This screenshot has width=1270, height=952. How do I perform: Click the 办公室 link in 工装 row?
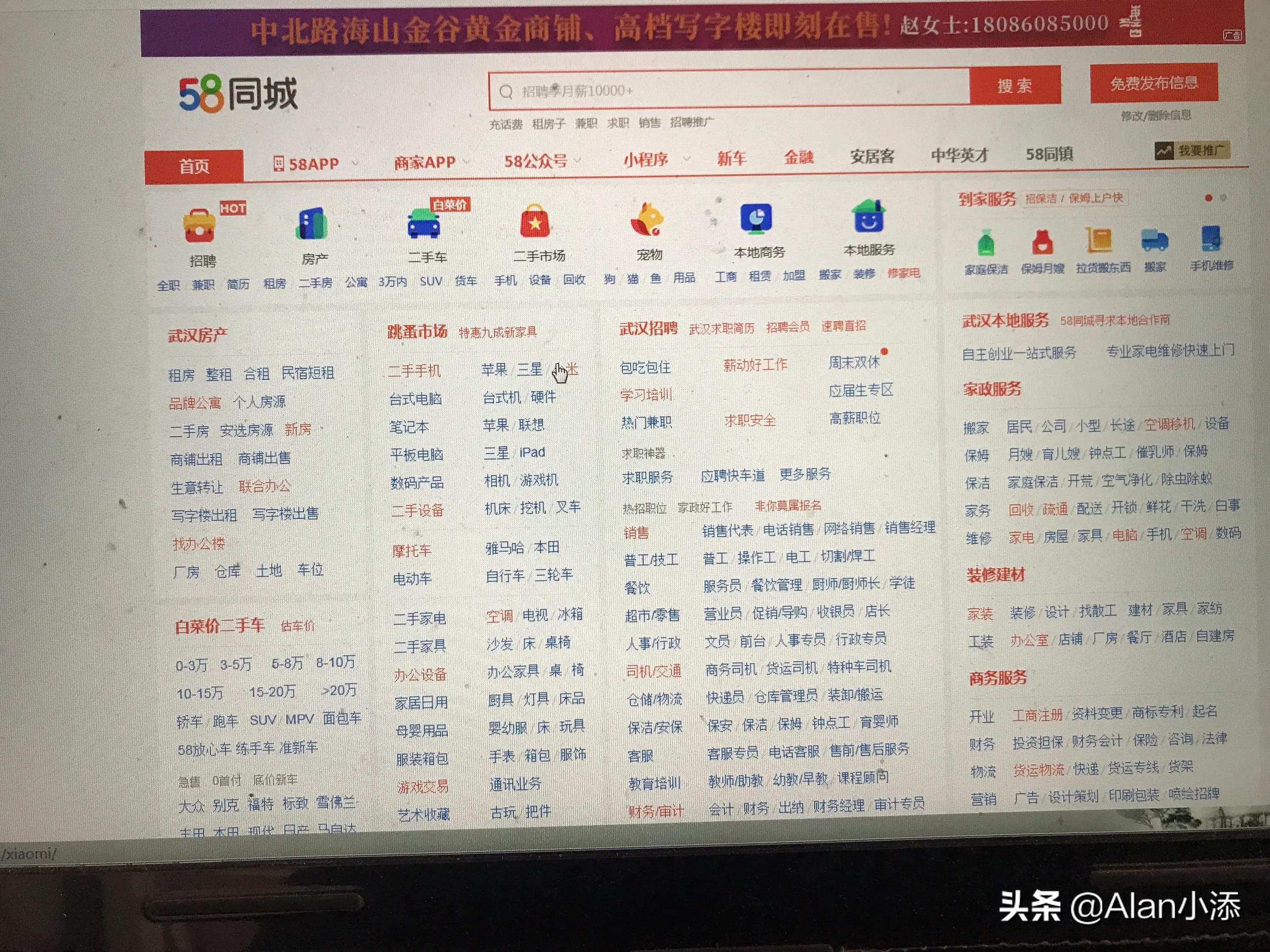pyautogui.click(x=1029, y=640)
